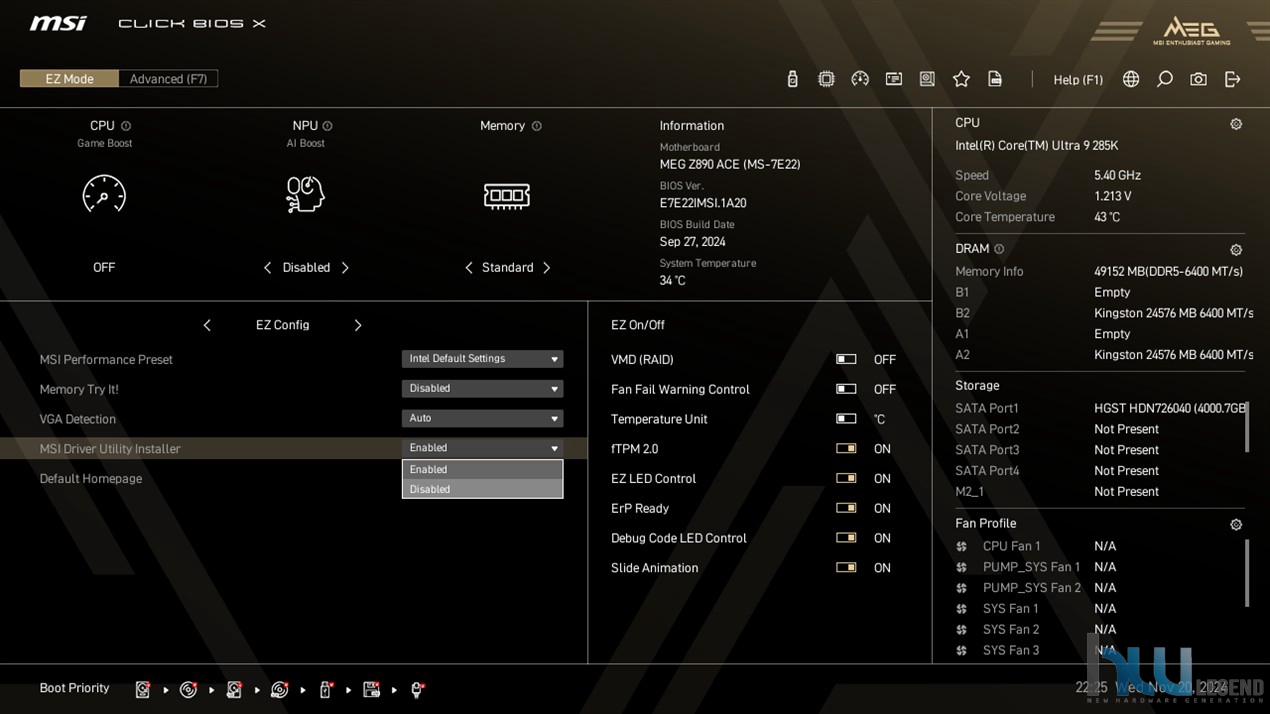Switch to the Advanced (F7) tab
1270x714 pixels.
168,79
